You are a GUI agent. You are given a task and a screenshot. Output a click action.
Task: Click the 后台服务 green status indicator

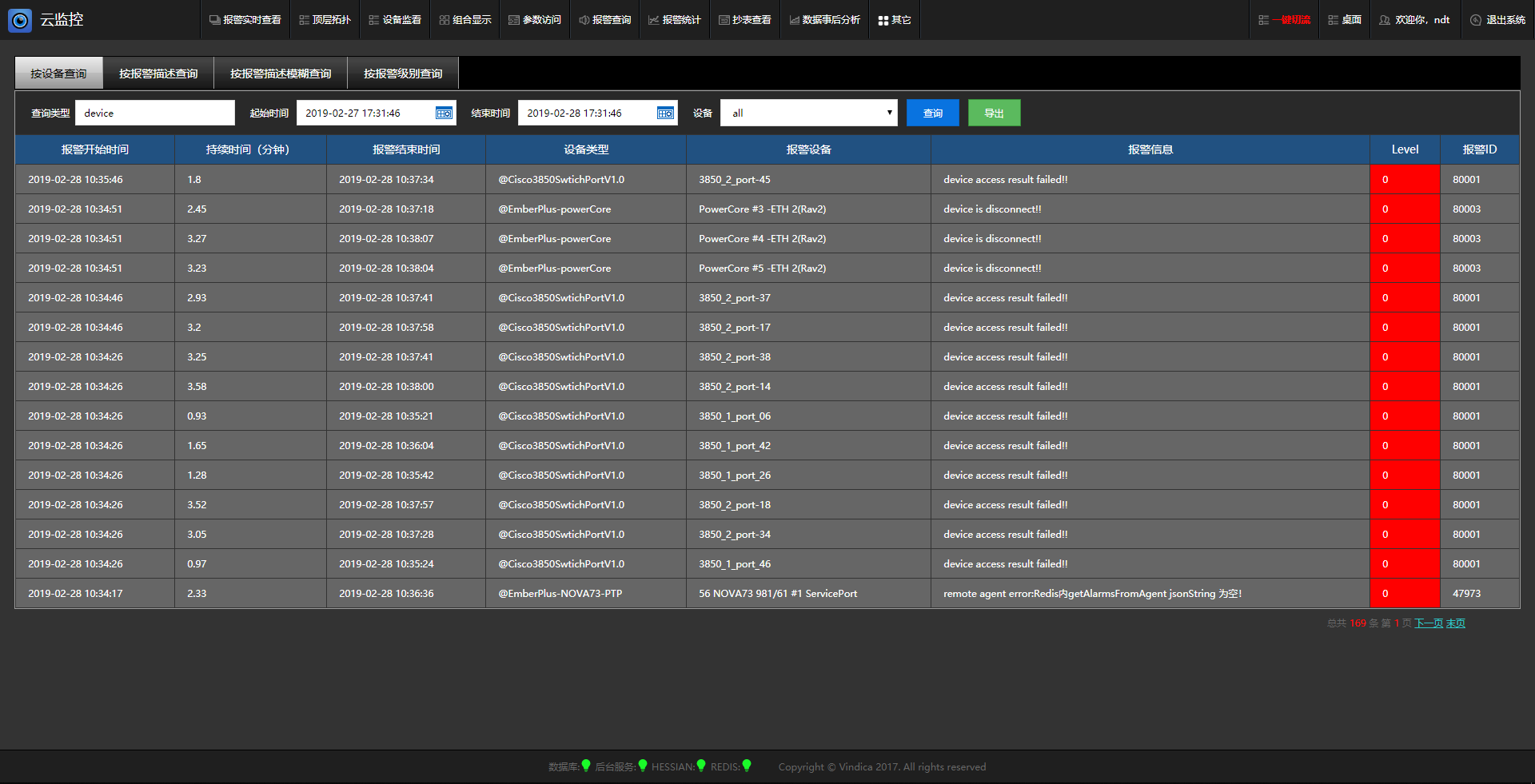[x=643, y=766]
